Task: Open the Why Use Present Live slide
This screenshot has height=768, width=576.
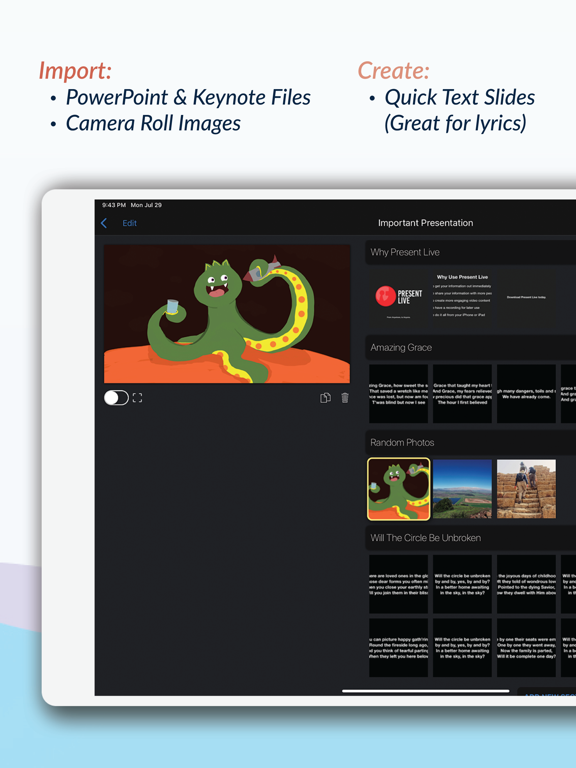Action: 462,298
